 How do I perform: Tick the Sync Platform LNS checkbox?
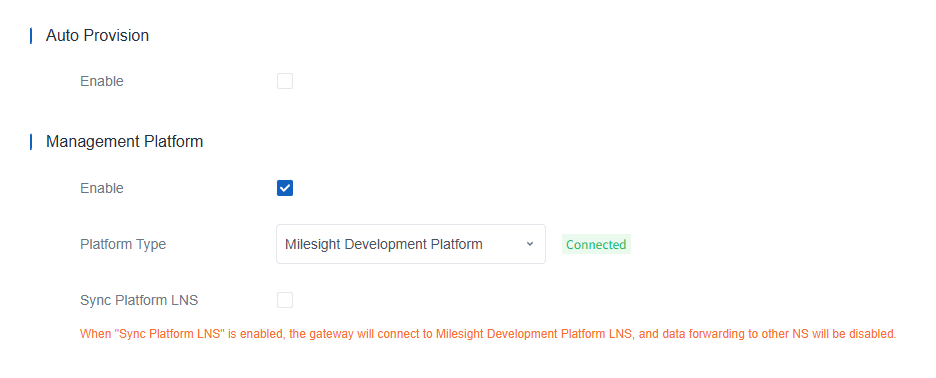pyautogui.click(x=285, y=300)
